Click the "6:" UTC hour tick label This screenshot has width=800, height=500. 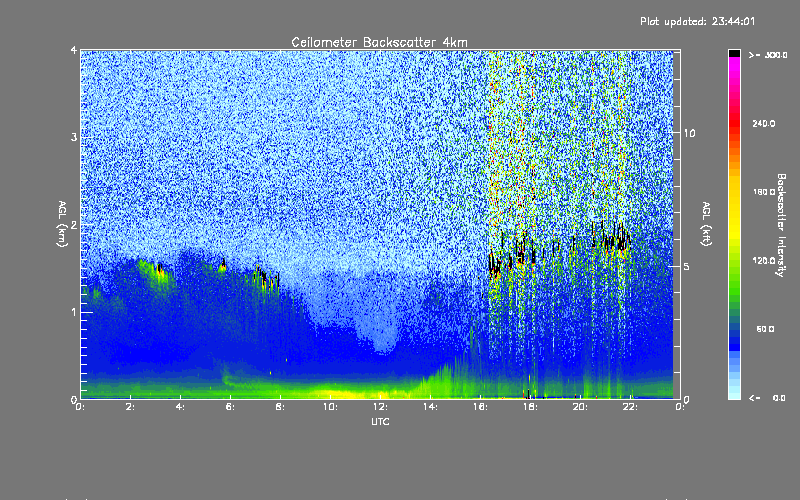[231, 407]
